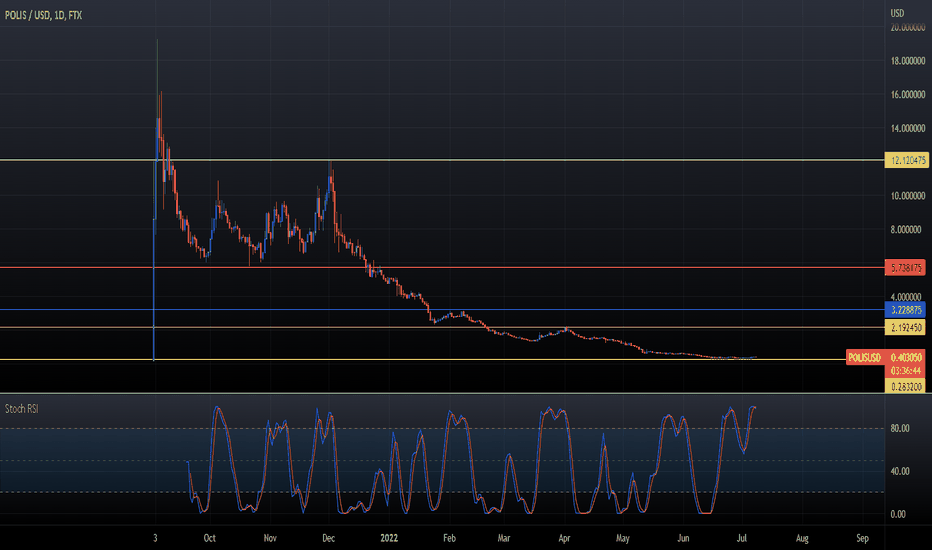This screenshot has height=550, width=932.
Task: Select the yellow horizontal line at 12.12
Action: coord(442,160)
